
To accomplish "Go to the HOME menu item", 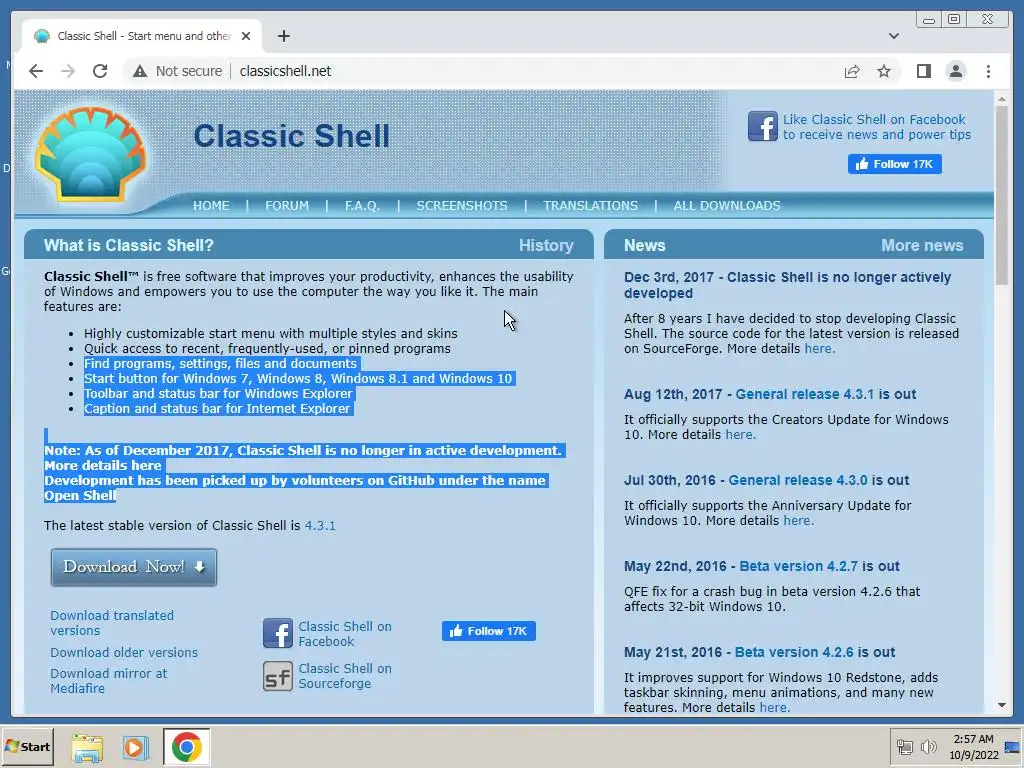I will click(x=211, y=206).
